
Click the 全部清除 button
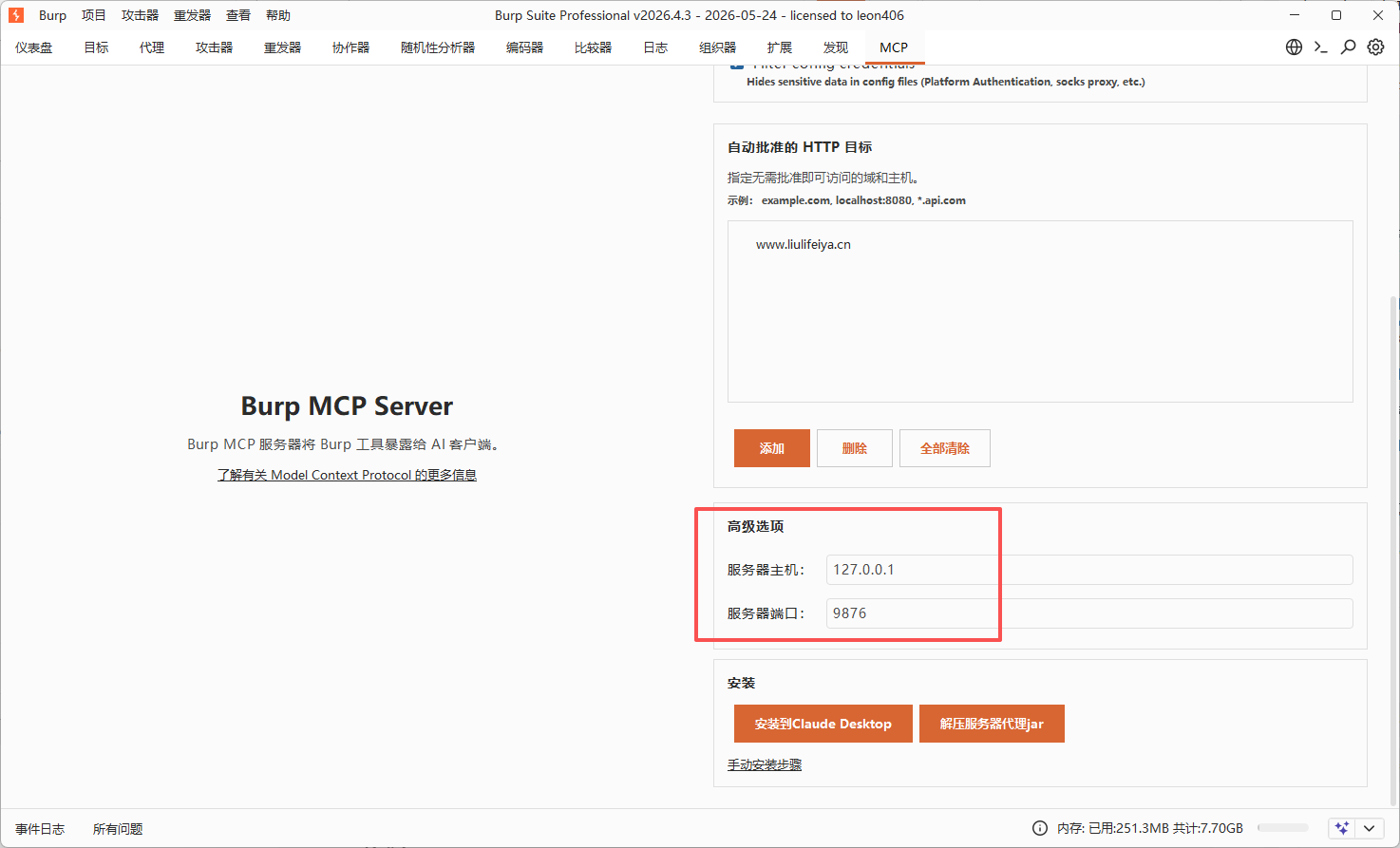click(945, 448)
